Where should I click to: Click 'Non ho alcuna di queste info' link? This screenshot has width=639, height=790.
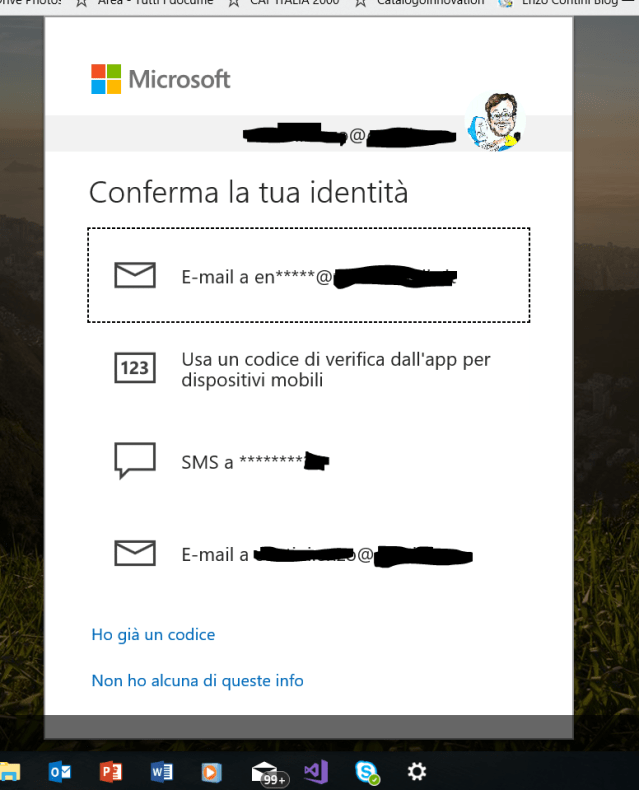(x=198, y=681)
